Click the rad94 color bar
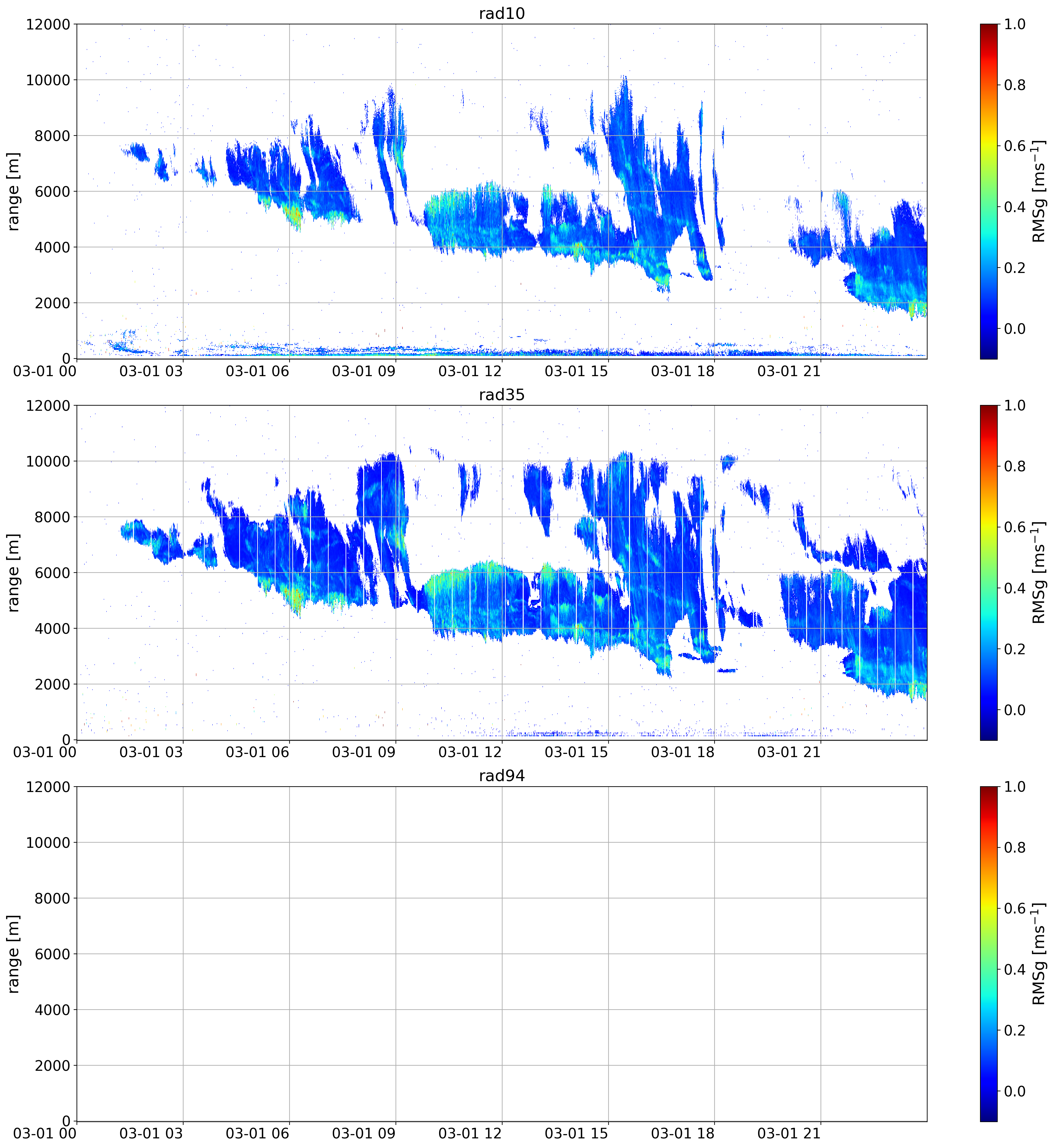 click(x=988, y=954)
